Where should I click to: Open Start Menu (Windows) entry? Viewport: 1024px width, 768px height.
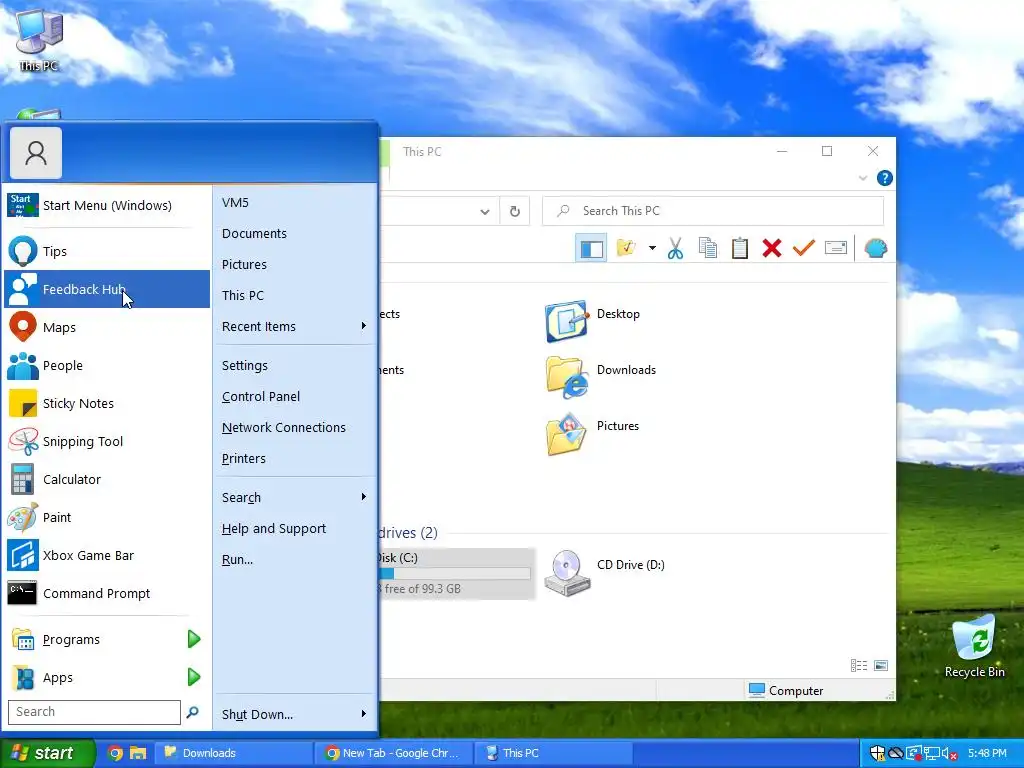[x=107, y=205]
